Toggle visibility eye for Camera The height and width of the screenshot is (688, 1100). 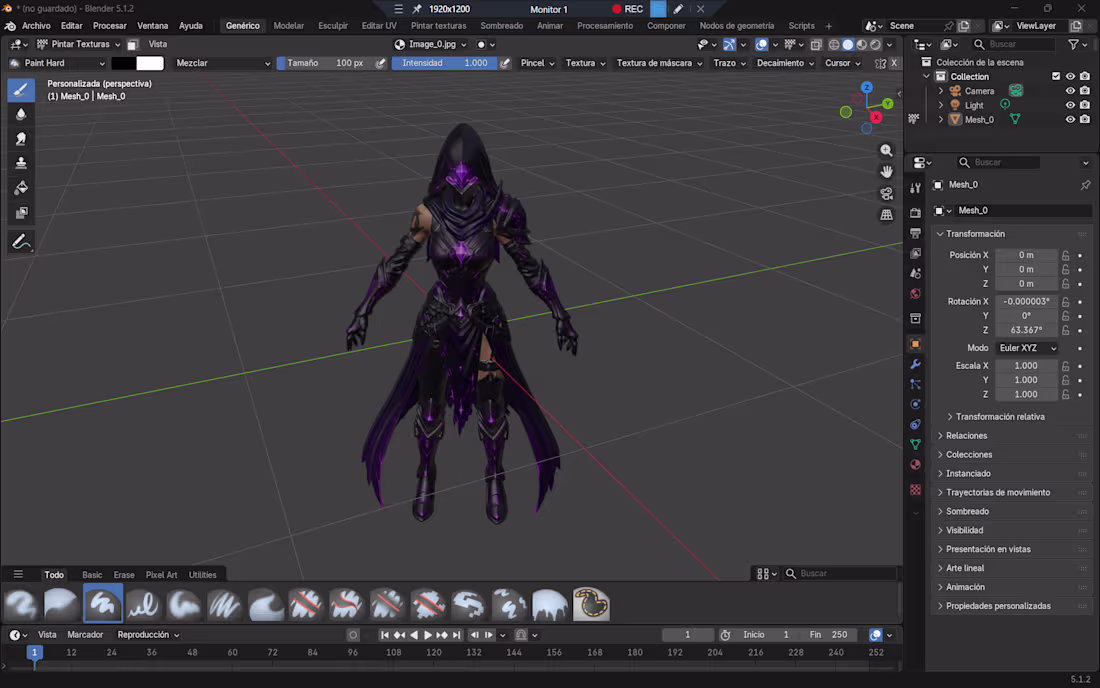pyautogui.click(x=1070, y=91)
